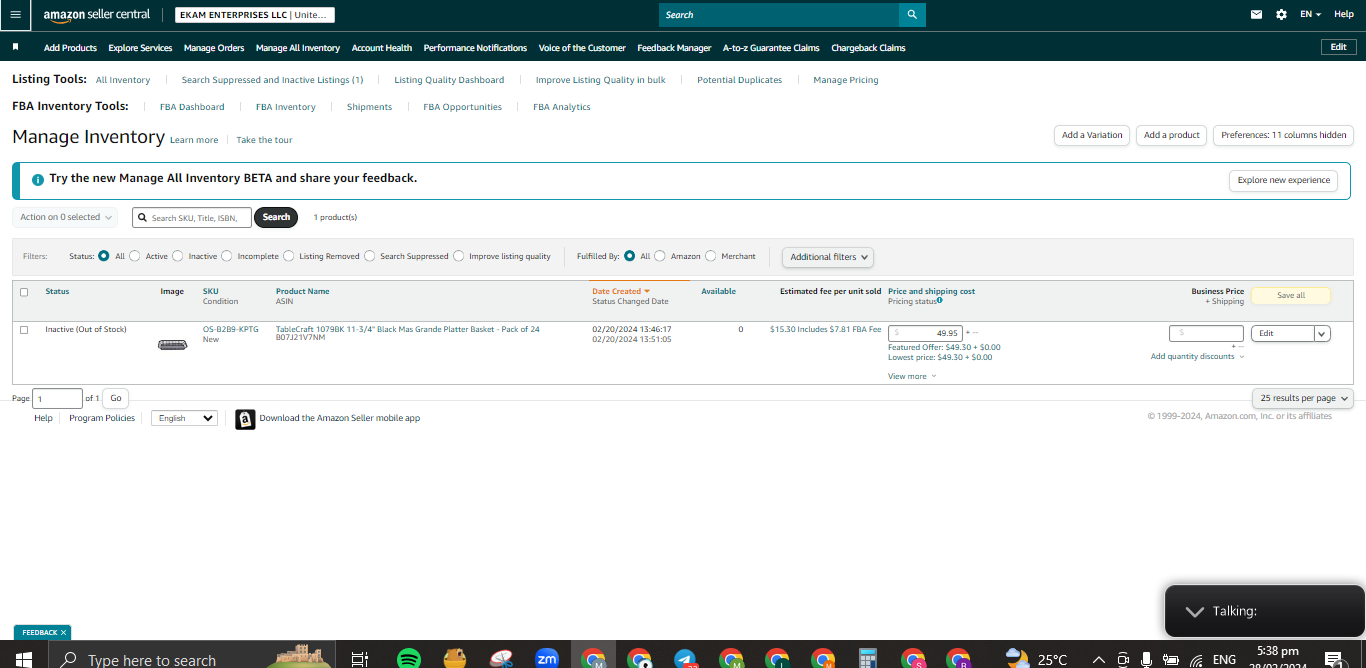Viewport: 1366px width, 668px height.
Task: Select Fulfilled By Amazon radio
Action: point(660,256)
